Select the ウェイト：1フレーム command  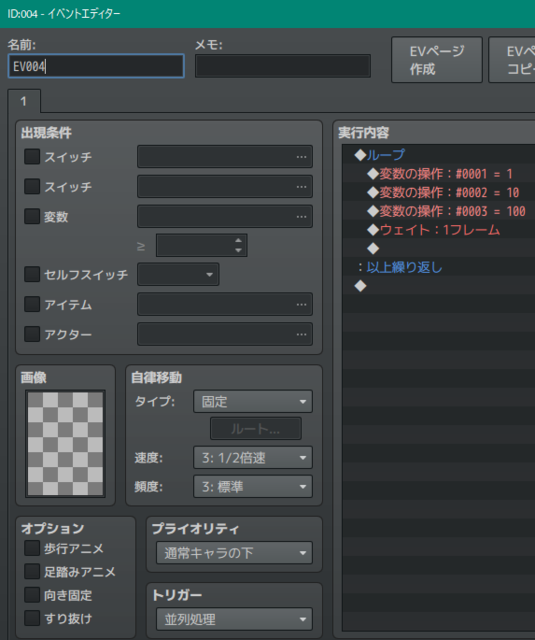coord(439,230)
